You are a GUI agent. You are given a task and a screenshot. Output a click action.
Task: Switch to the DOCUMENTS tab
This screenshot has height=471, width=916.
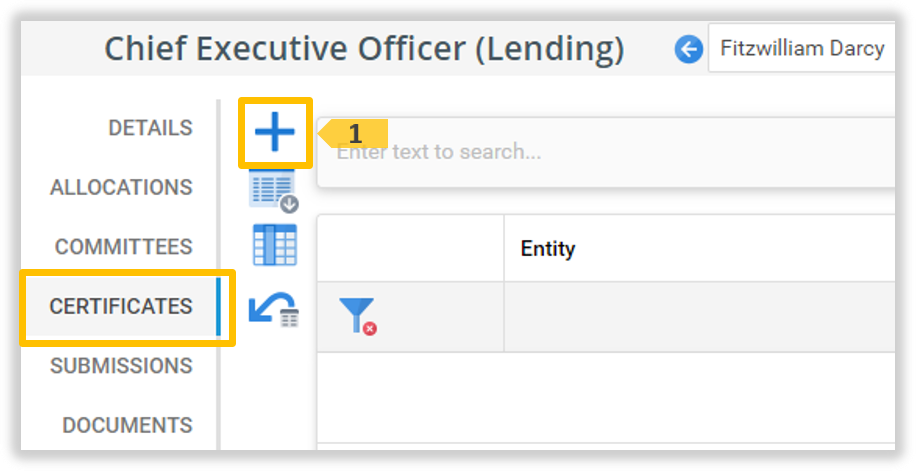click(127, 425)
